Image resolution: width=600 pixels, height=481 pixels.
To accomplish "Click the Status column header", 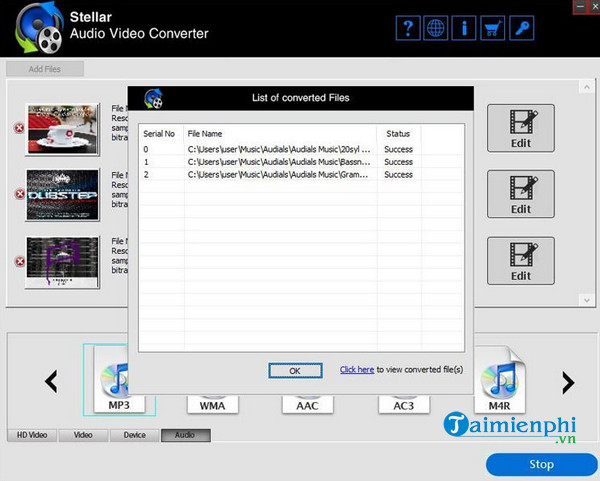I will tap(398, 134).
